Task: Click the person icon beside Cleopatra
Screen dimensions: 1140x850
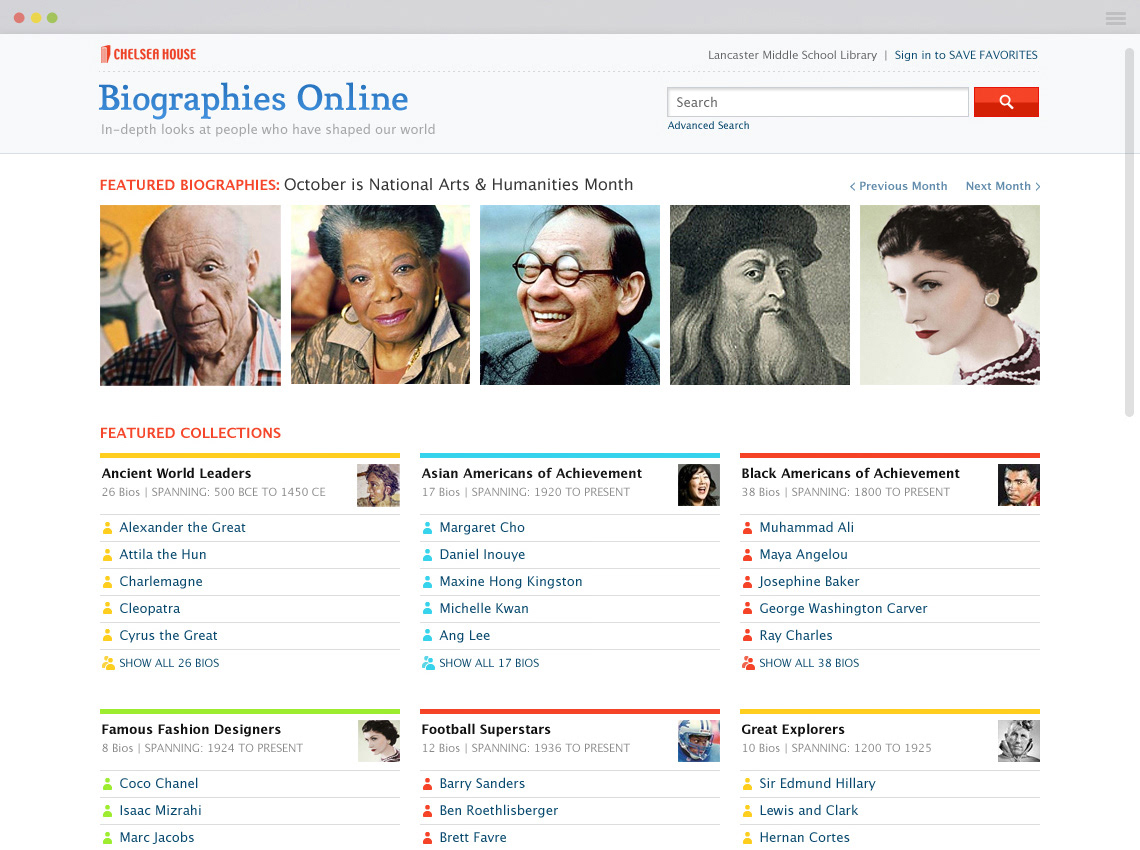Action: pos(108,609)
